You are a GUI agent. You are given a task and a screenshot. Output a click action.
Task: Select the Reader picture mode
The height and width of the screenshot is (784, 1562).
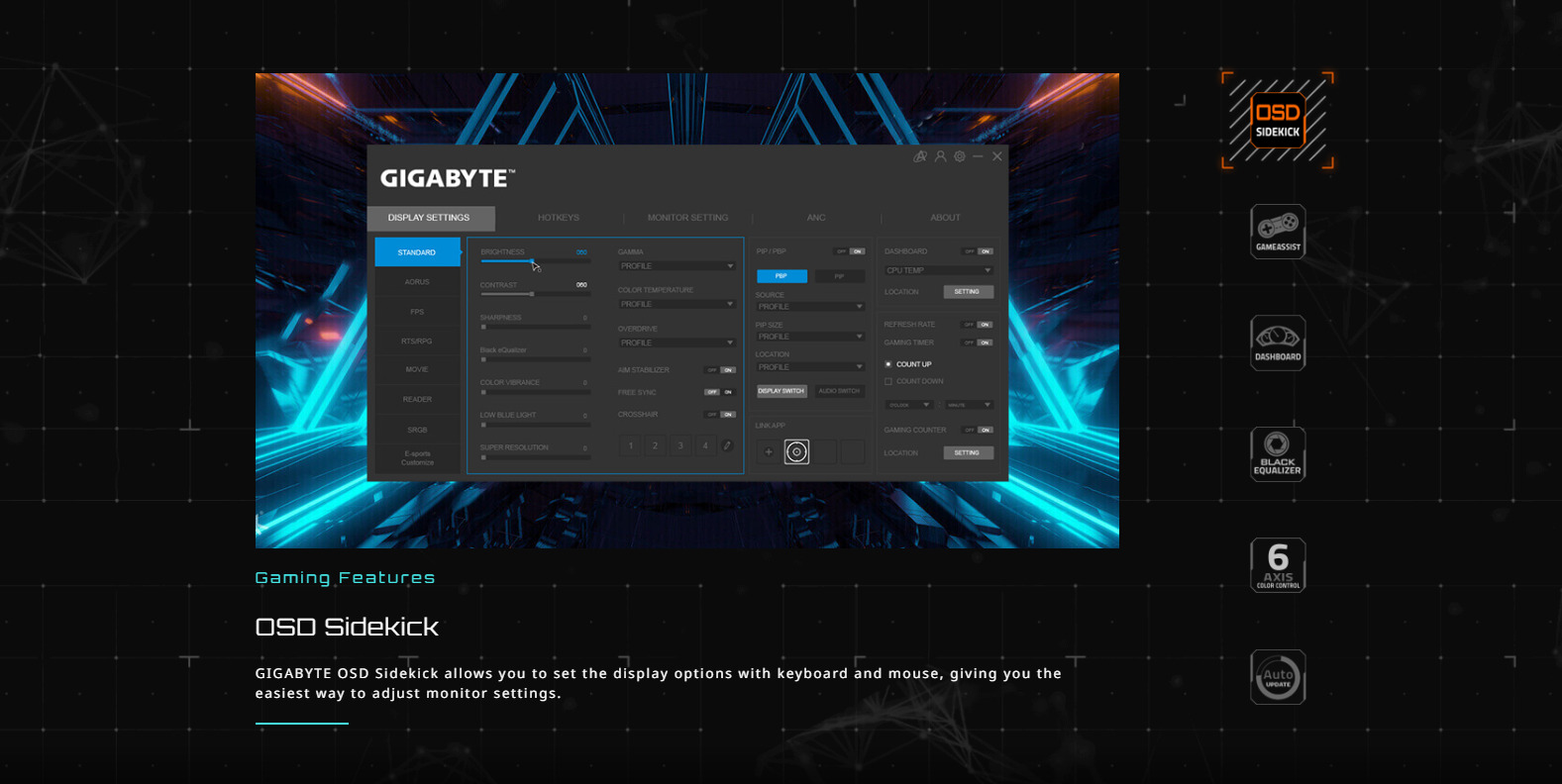tap(417, 400)
